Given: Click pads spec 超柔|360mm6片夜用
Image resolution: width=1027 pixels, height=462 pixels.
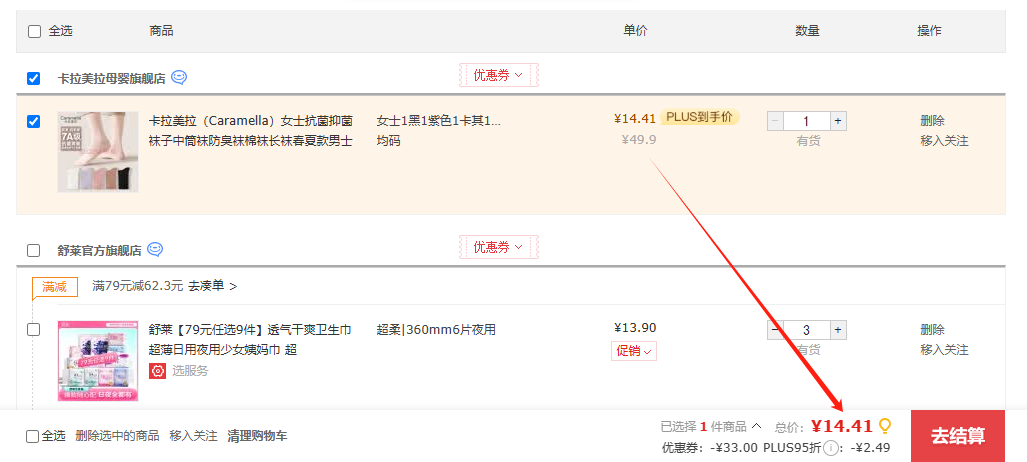Looking at the screenshot, I should pyautogui.click(x=436, y=330).
